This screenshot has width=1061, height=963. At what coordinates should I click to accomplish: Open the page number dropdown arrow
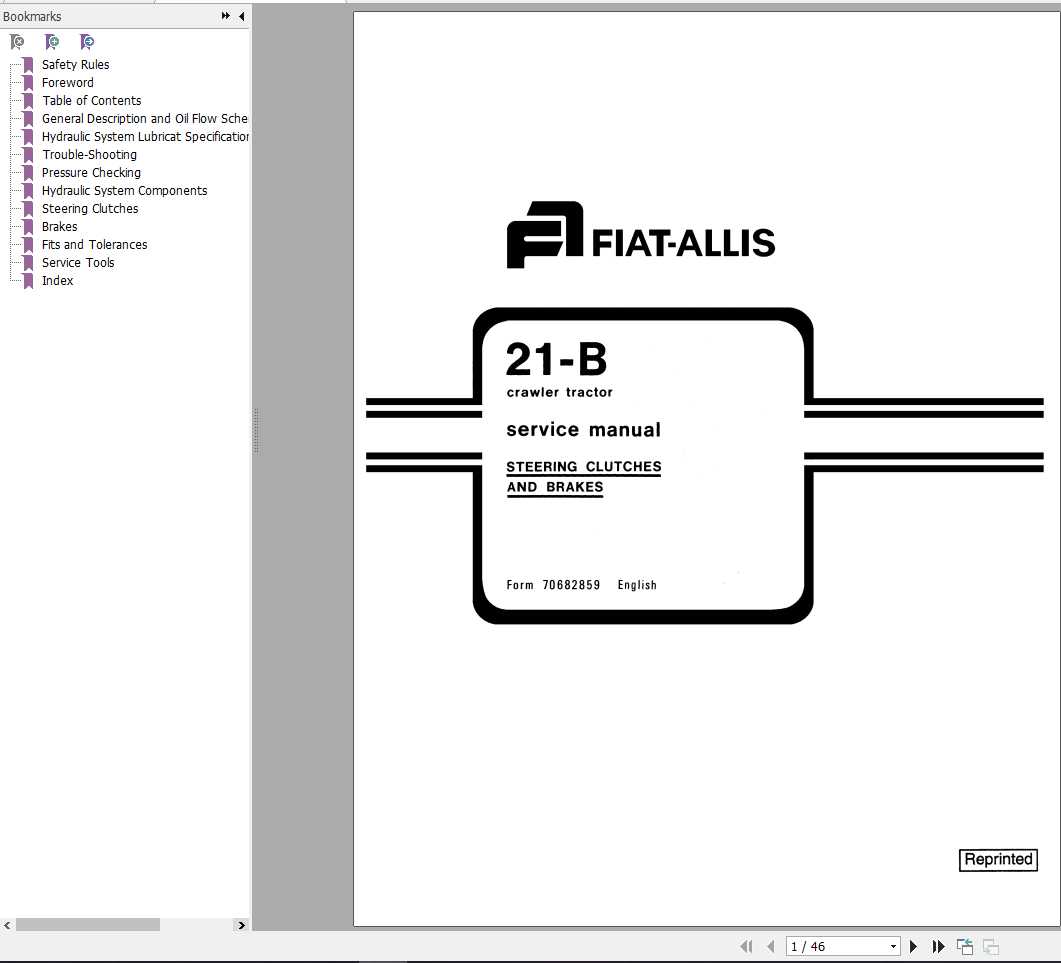click(893, 946)
